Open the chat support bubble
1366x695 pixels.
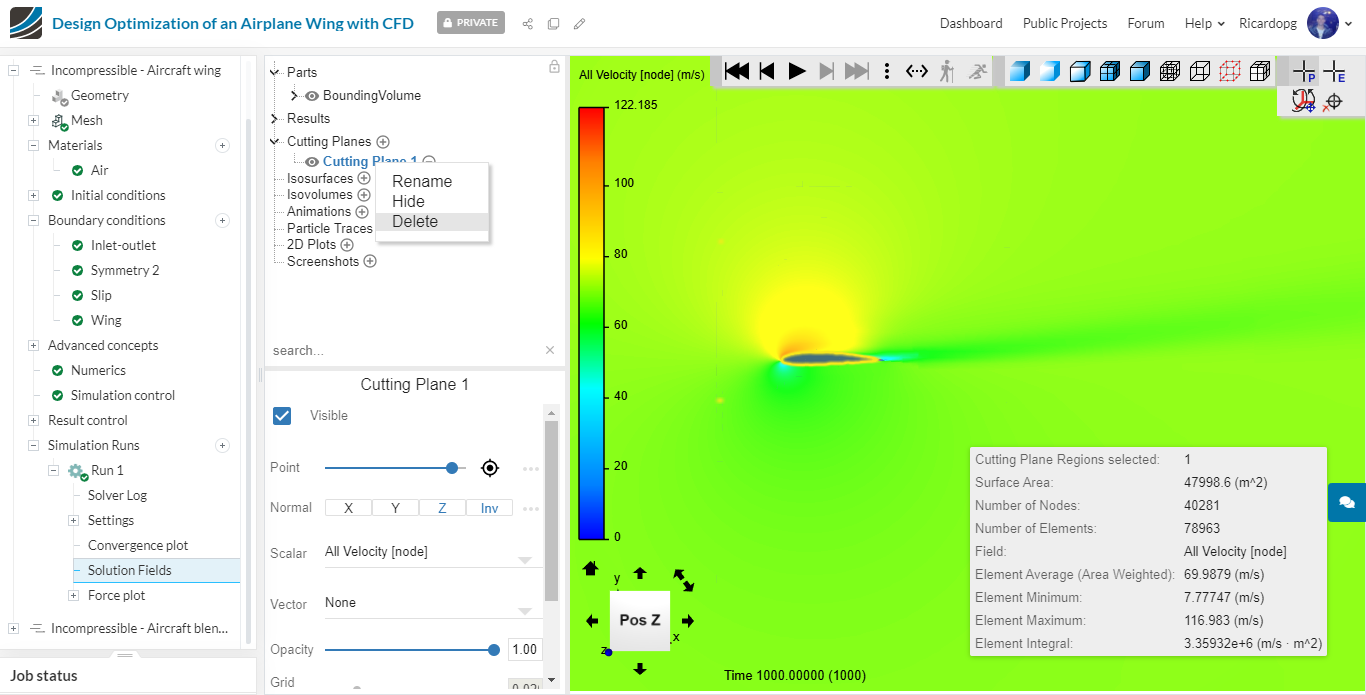tap(1346, 502)
